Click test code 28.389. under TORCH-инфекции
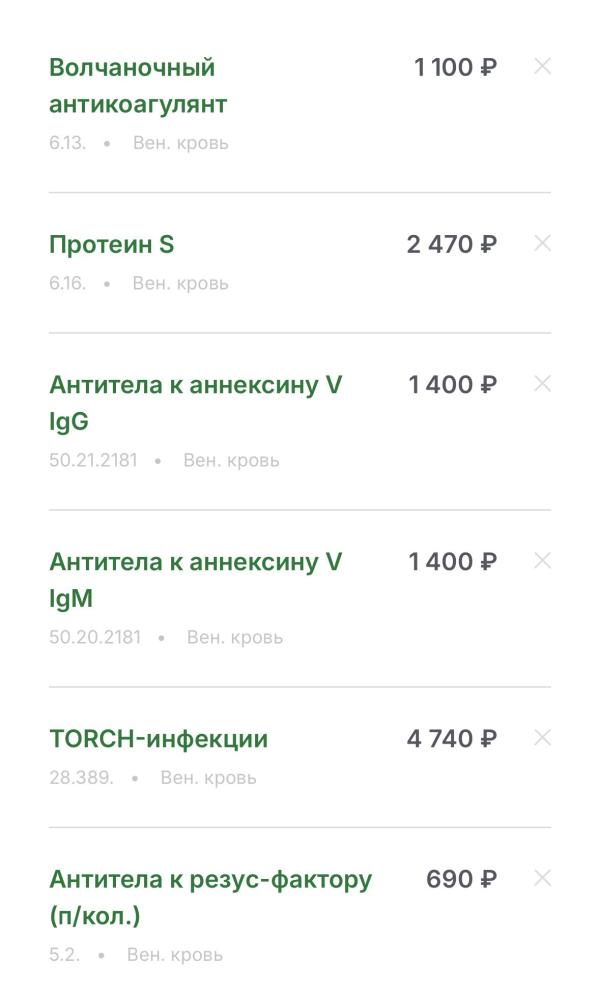The image size is (600, 995). click(x=82, y=778)
